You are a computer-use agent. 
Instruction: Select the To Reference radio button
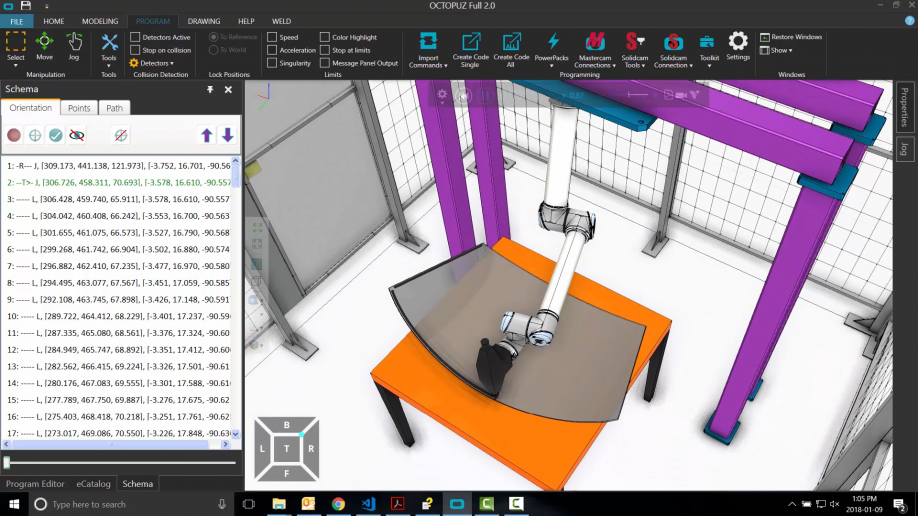point(214,37)
